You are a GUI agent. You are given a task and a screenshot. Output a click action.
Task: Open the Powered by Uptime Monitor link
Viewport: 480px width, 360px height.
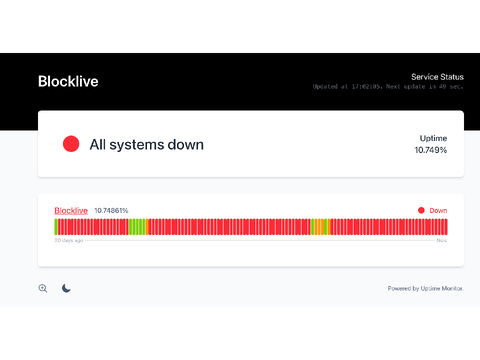point(425,288)
